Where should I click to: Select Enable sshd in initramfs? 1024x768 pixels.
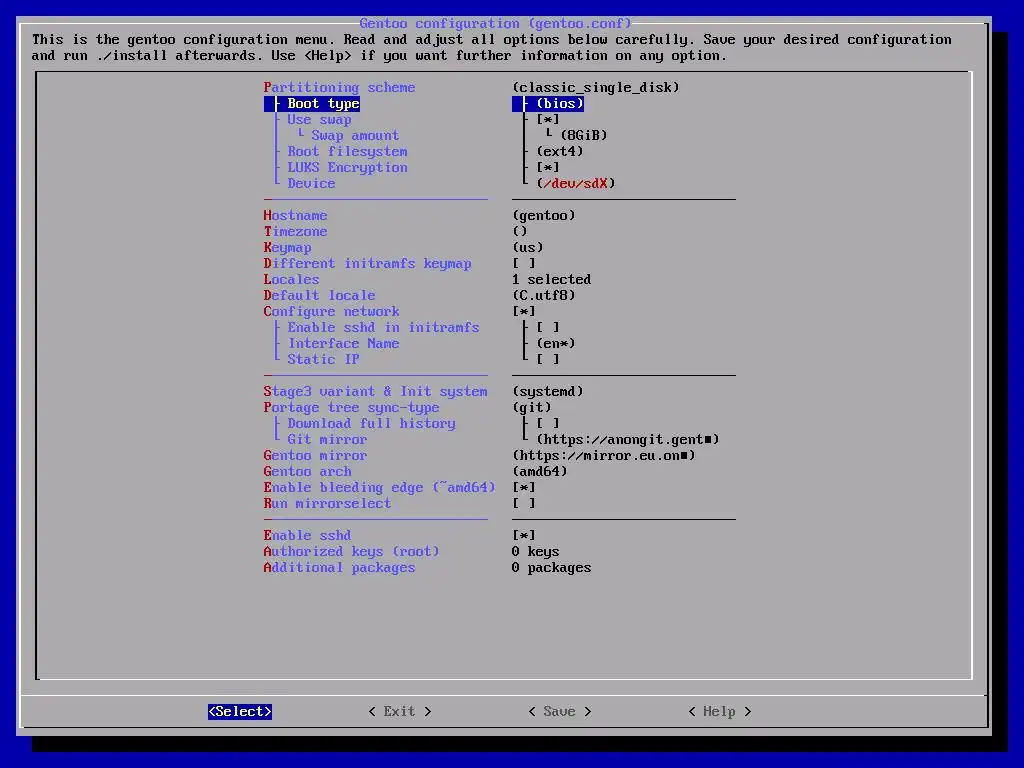pos(383,327)
